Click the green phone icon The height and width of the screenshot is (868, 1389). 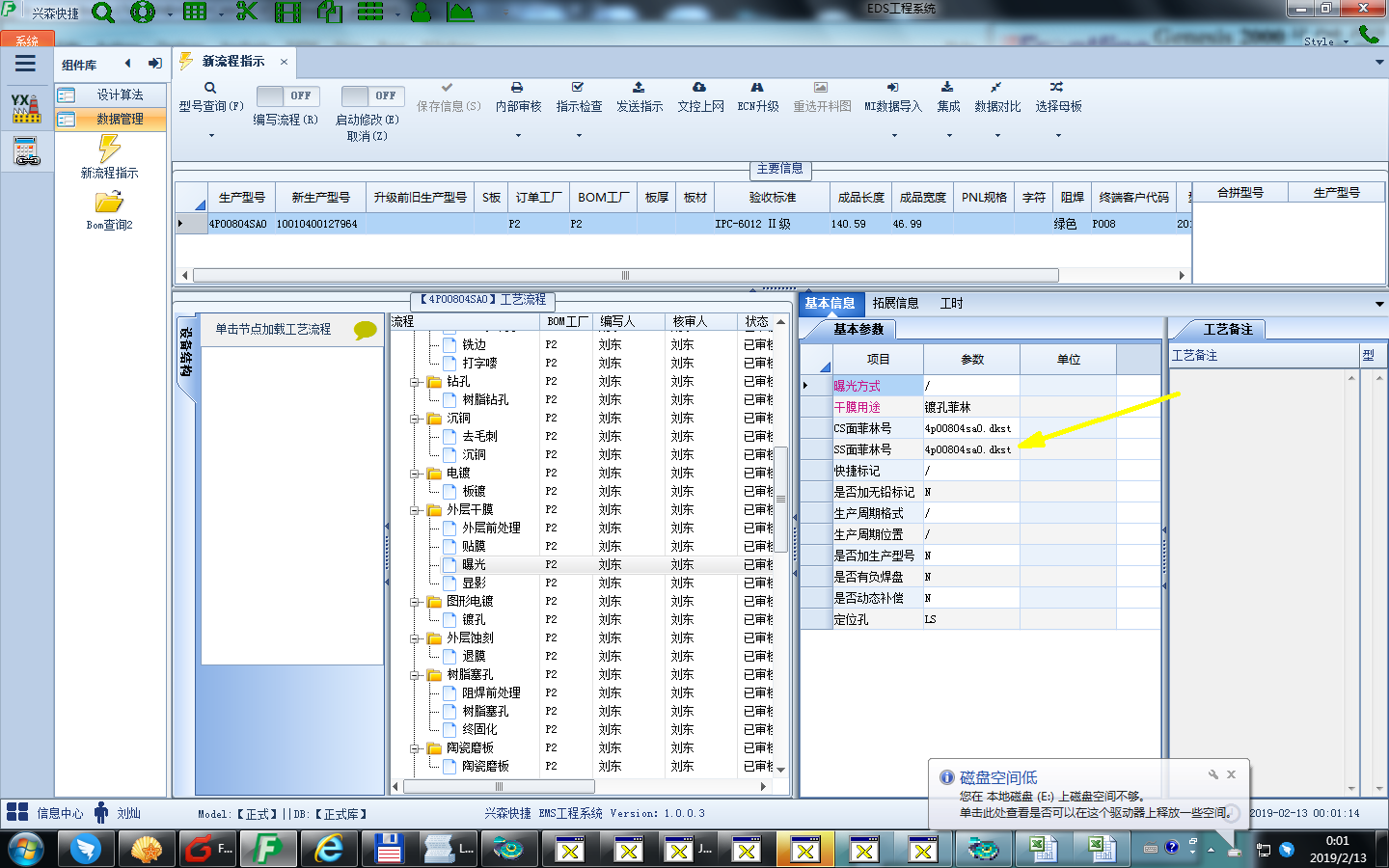pos(1369,34)
